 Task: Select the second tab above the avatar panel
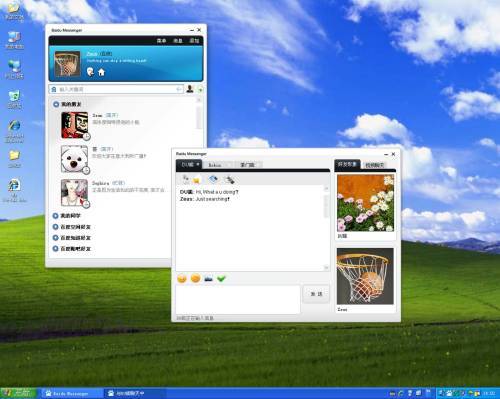click(x=374, y=165)
